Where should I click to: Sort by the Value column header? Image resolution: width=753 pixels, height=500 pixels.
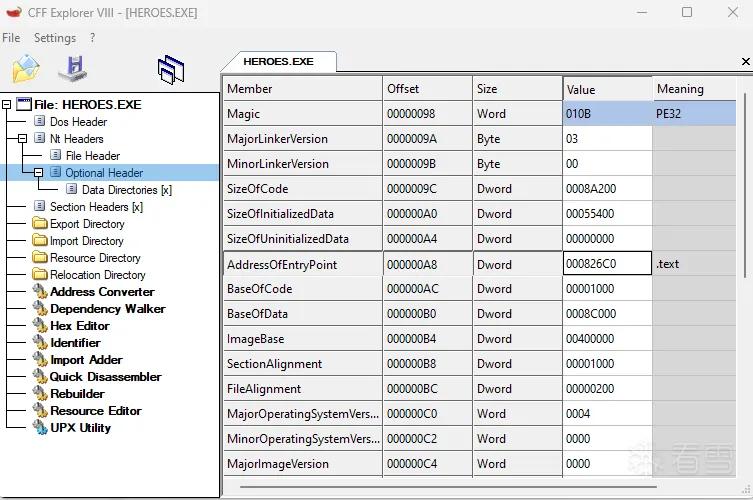[x=607, y=89]
